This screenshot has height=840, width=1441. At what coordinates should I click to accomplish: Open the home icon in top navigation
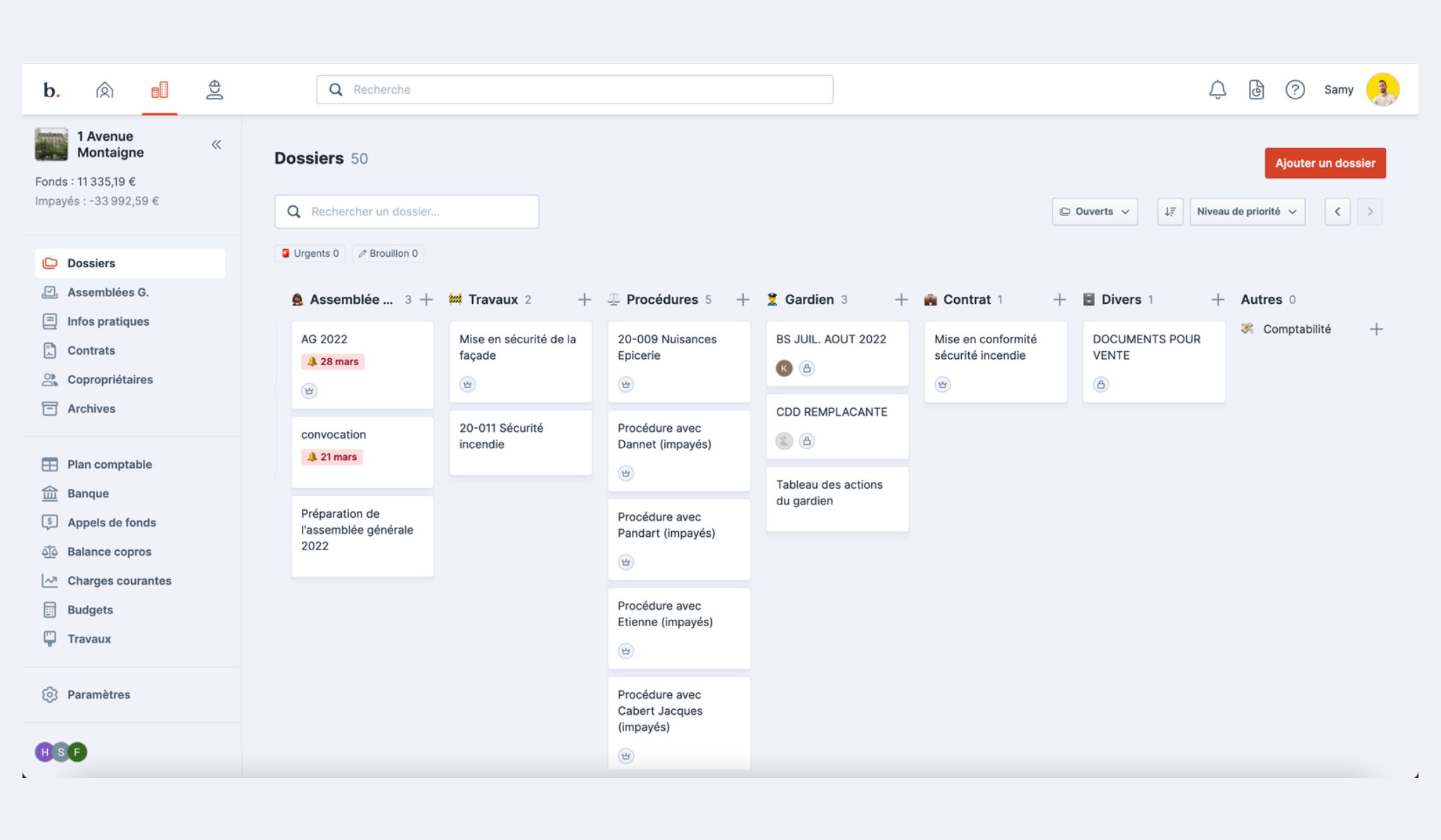105,89
